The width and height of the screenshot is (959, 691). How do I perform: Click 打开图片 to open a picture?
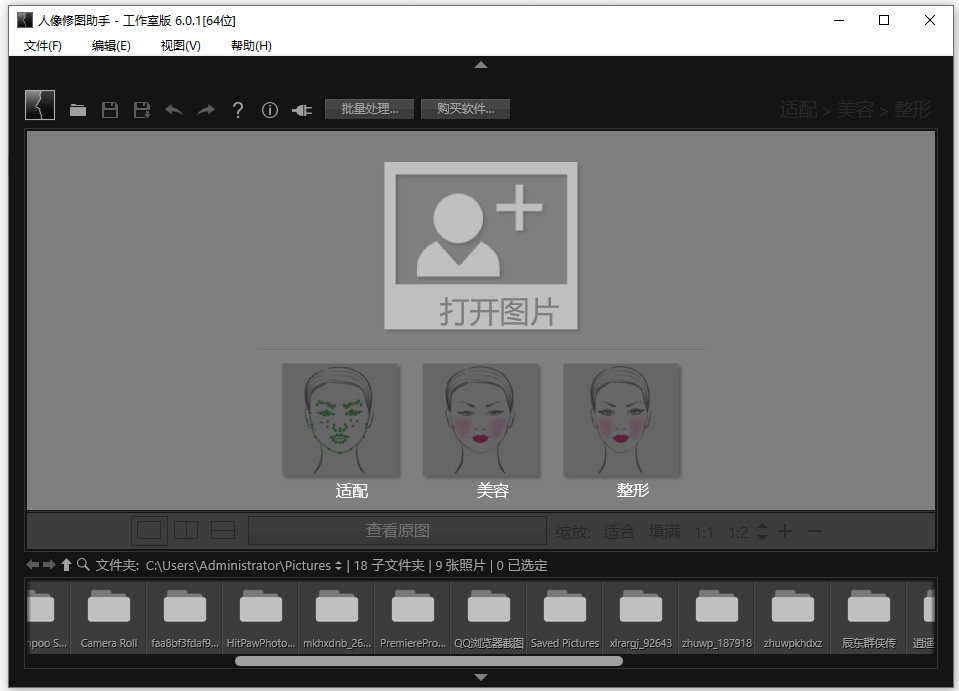(x=480, y=244)
